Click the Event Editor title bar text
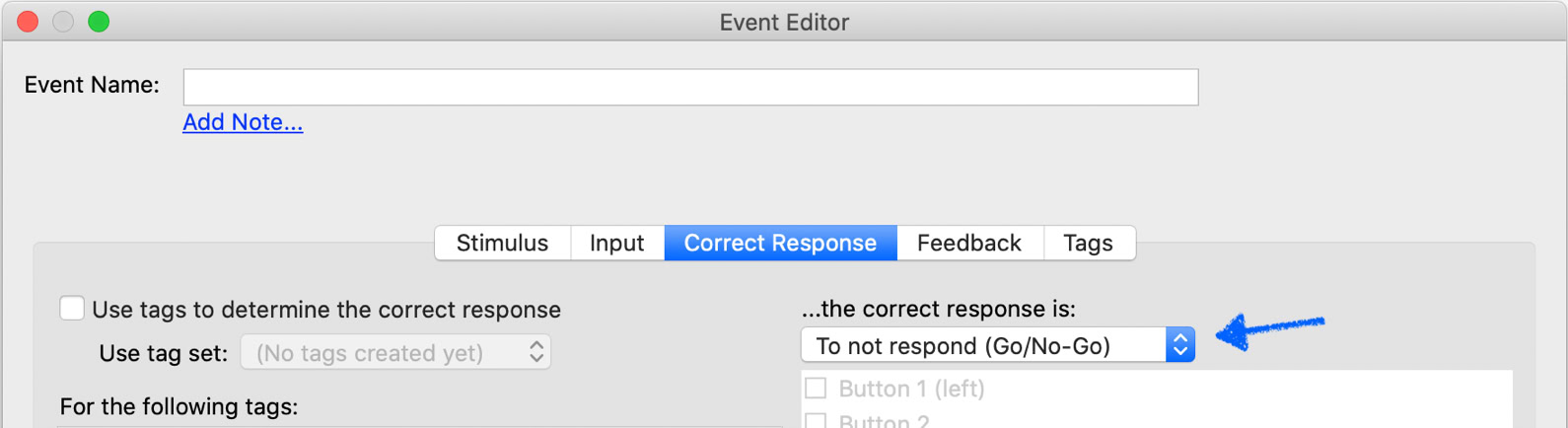The height and width of the screenshot is (428, 1568). [784, 22]
